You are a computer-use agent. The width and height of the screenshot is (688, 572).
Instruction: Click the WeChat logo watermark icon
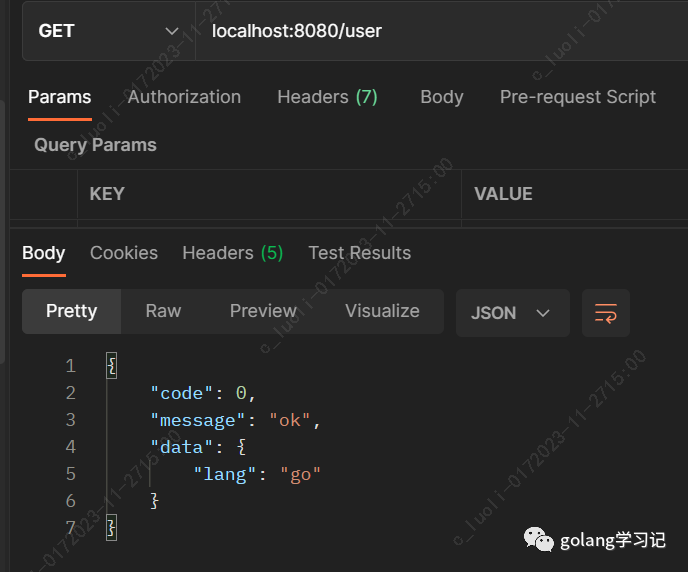(x=538, y=539)
